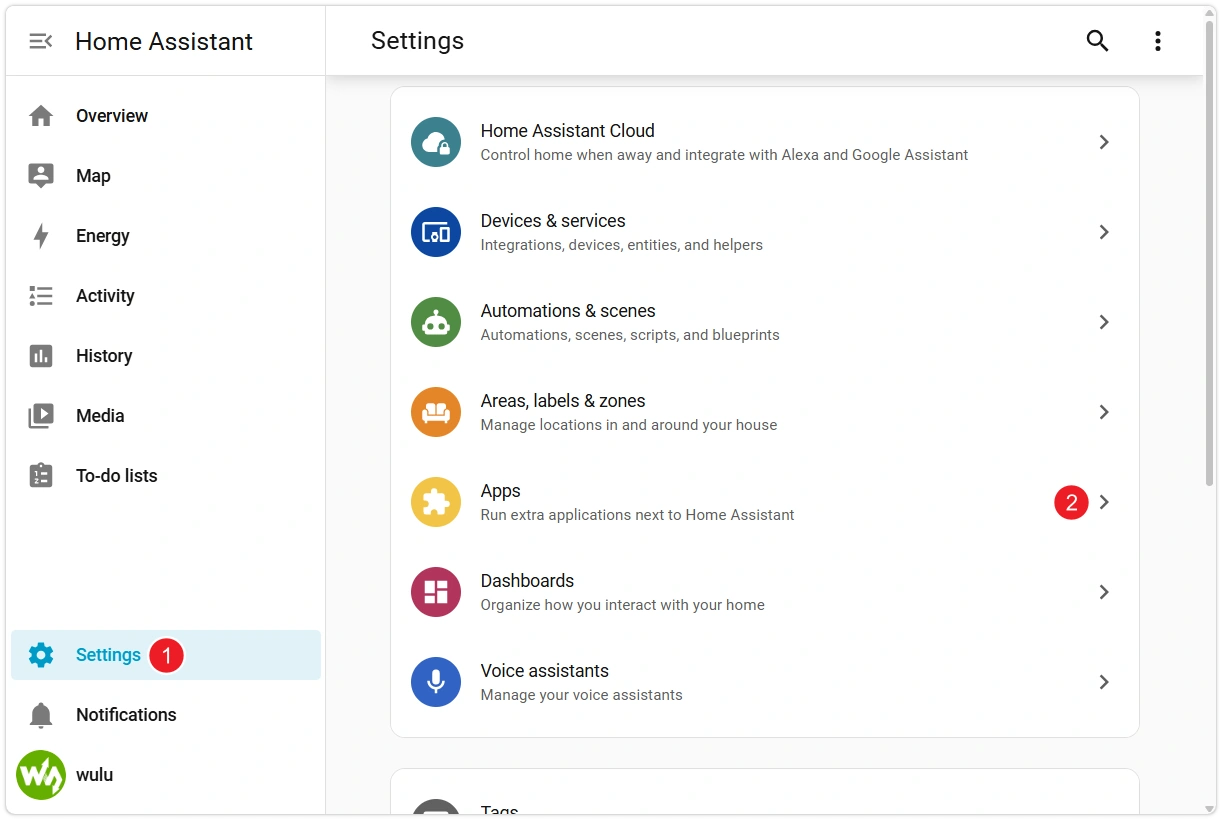Click text 'Manage locations in and around your house'
1222x820 pixels.
tap(629, 425)
